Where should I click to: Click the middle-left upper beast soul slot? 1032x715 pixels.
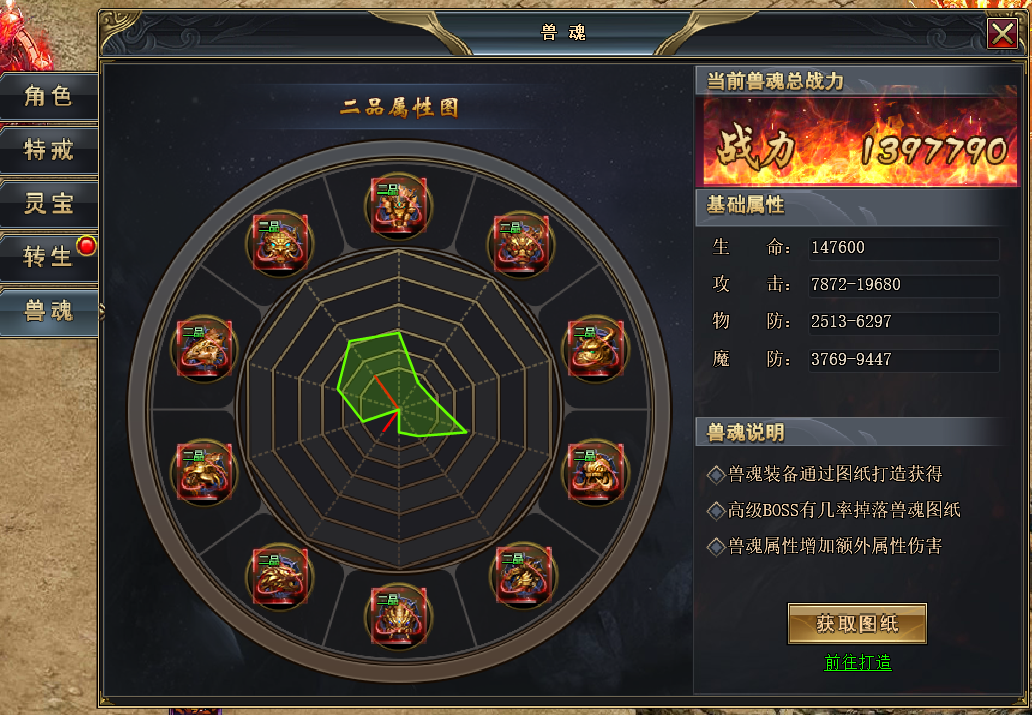click(204, 348)
